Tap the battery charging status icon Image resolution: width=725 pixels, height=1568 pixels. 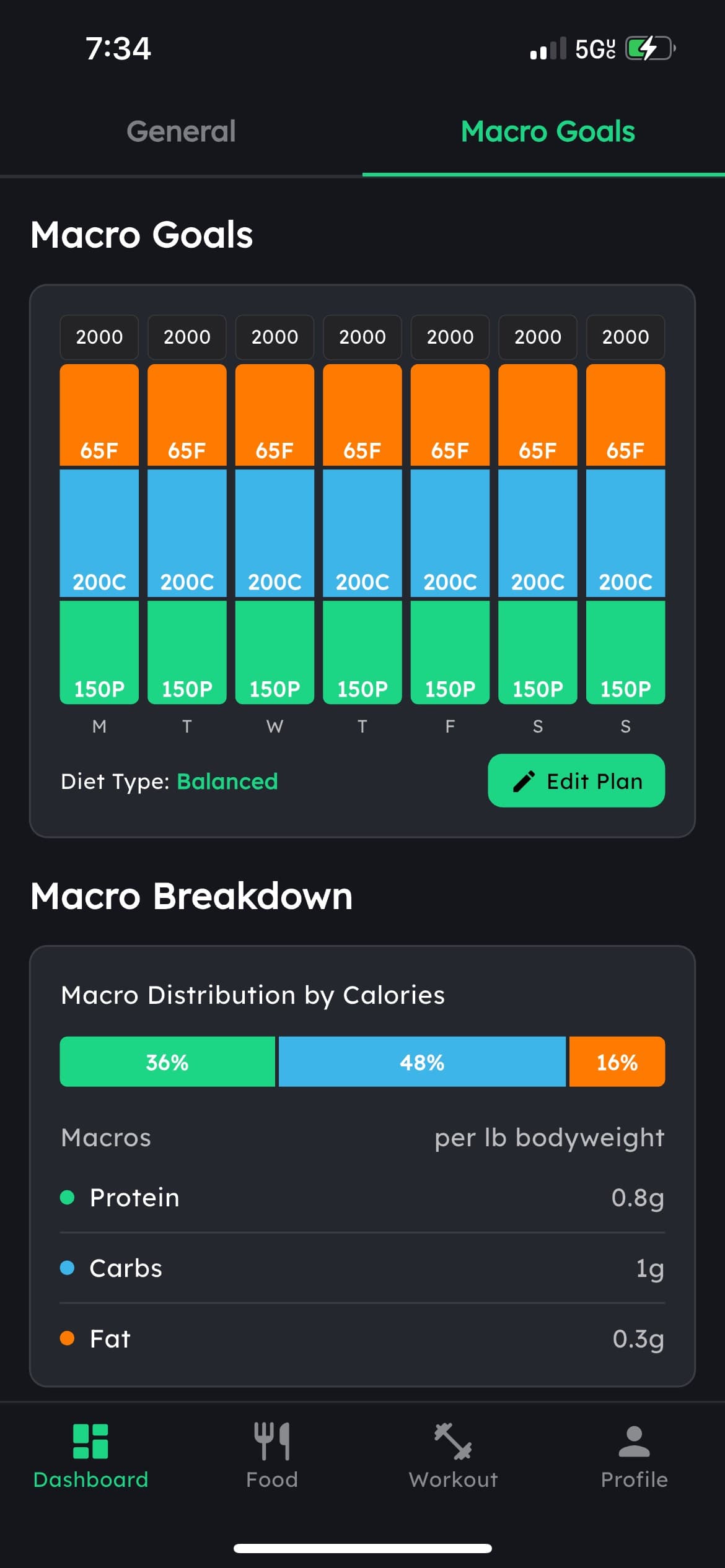point(649,48)
